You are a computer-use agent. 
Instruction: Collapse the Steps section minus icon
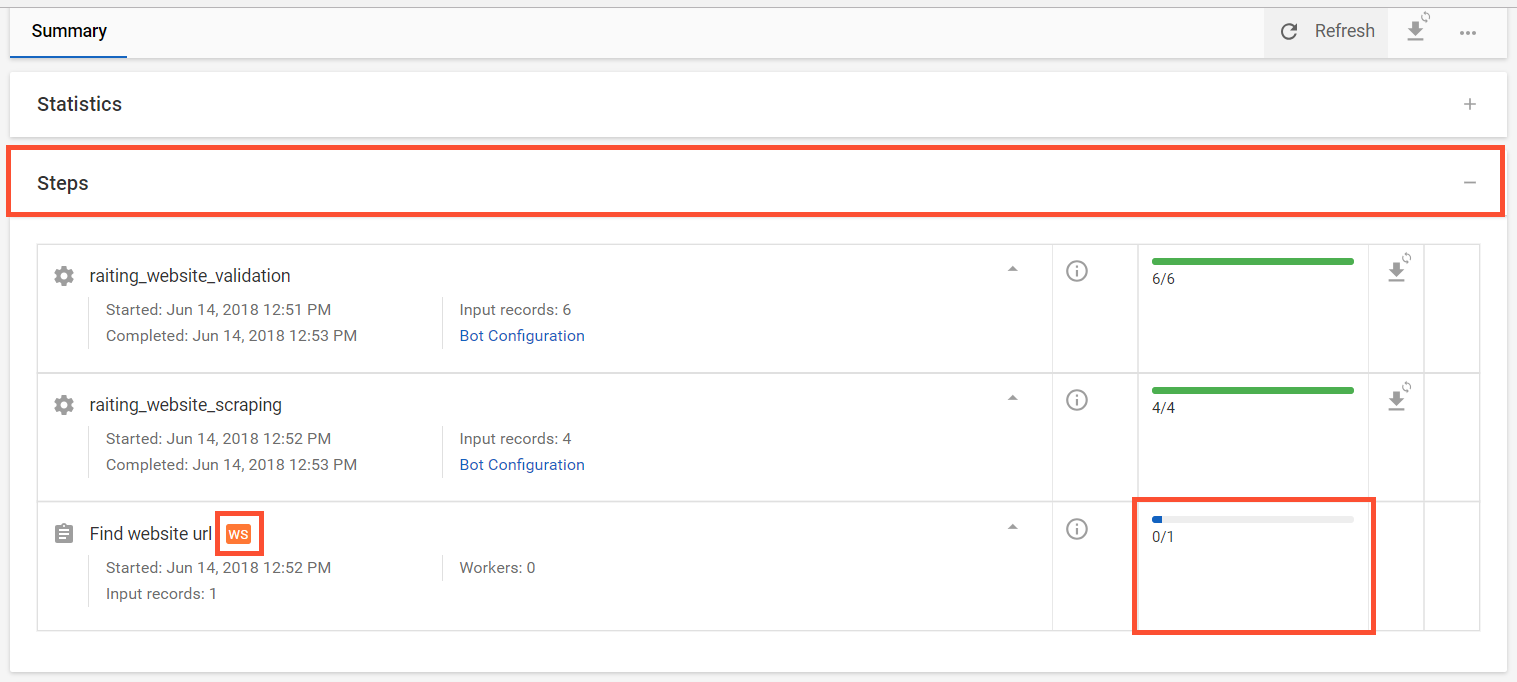tap(1469, 183)
